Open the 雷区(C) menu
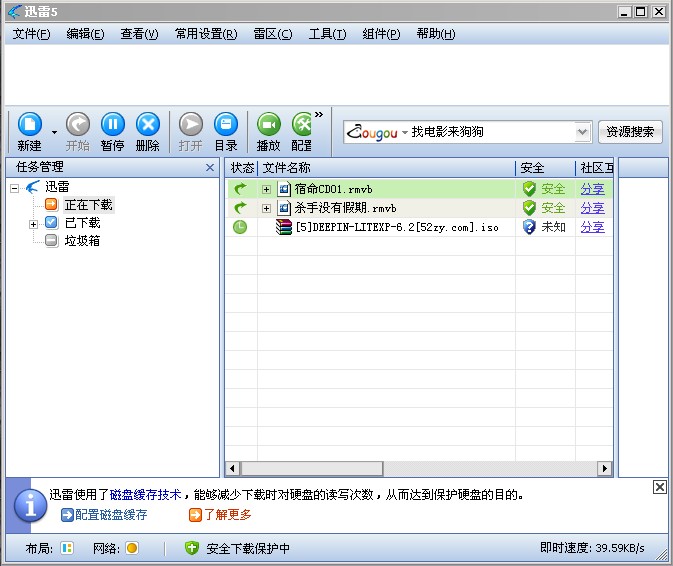Screen dimensions: 673x566 [x=273, y=33]
